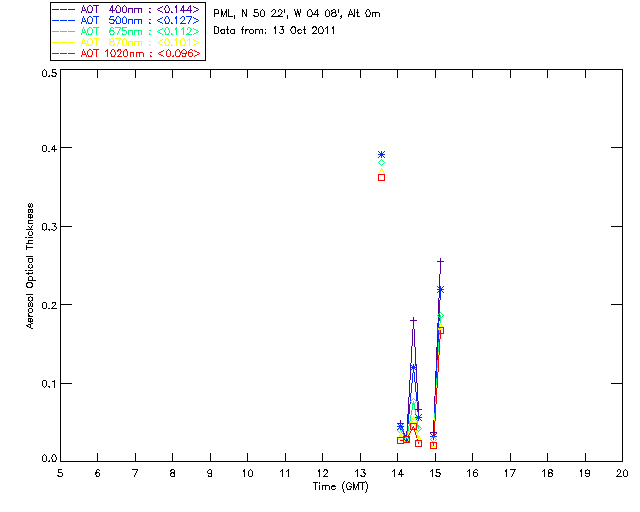Click the y-axis tick label 0.1
640x512 pixels.
click(x=49, y=384)
